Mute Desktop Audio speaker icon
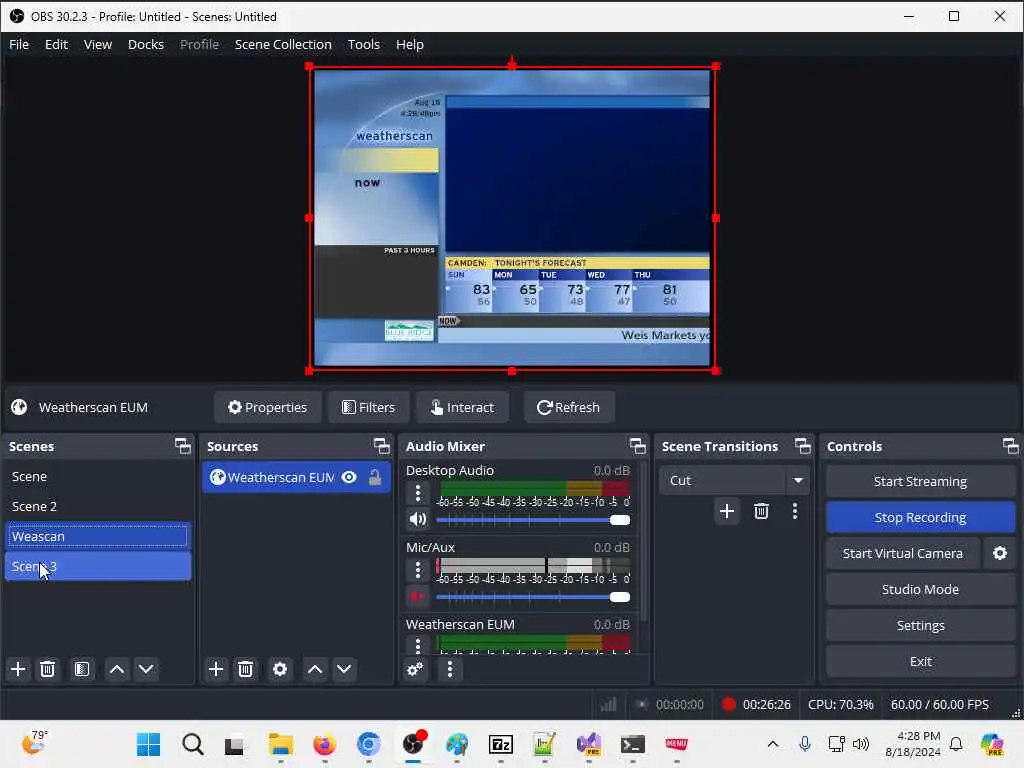The height and width of the screenshot is (768, 1024). pos(417,519)
